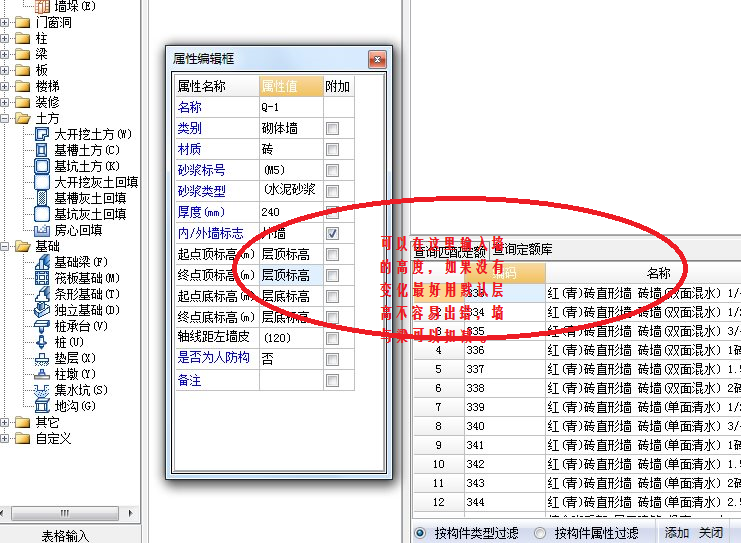Click the 门窗洞 folder icon

(x=22, y=22)
